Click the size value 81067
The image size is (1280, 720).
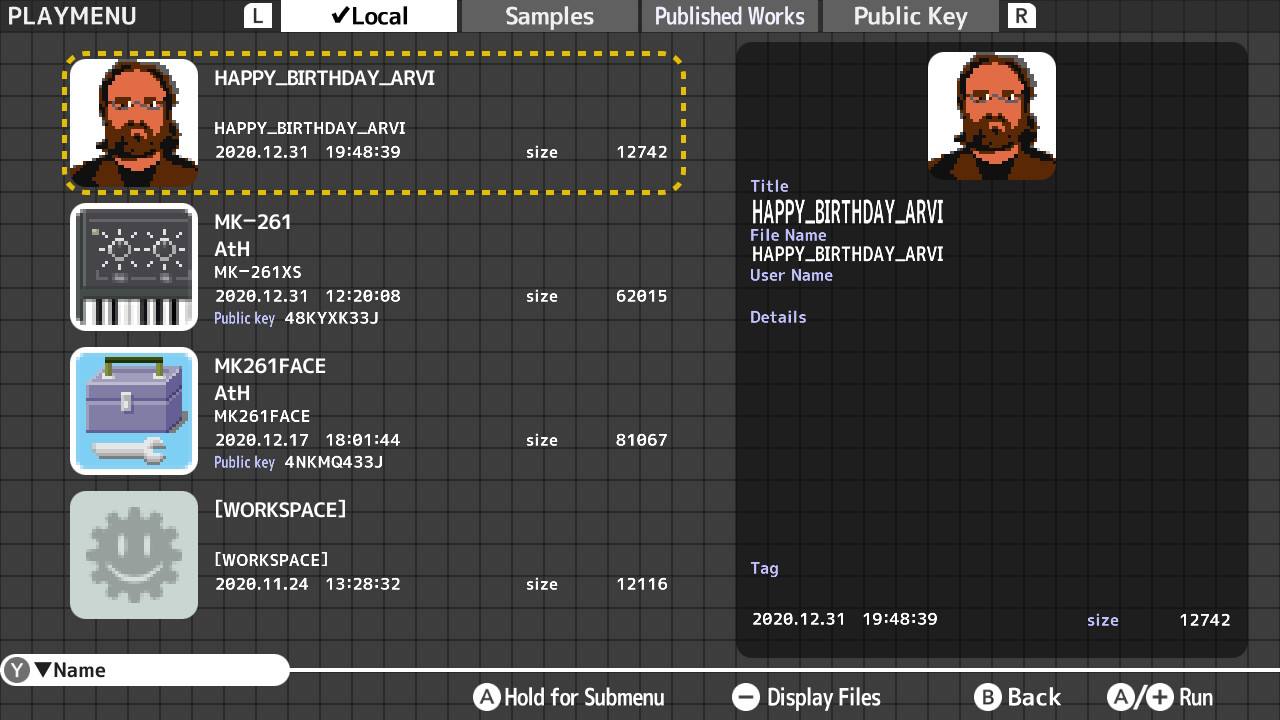(642, 440)
